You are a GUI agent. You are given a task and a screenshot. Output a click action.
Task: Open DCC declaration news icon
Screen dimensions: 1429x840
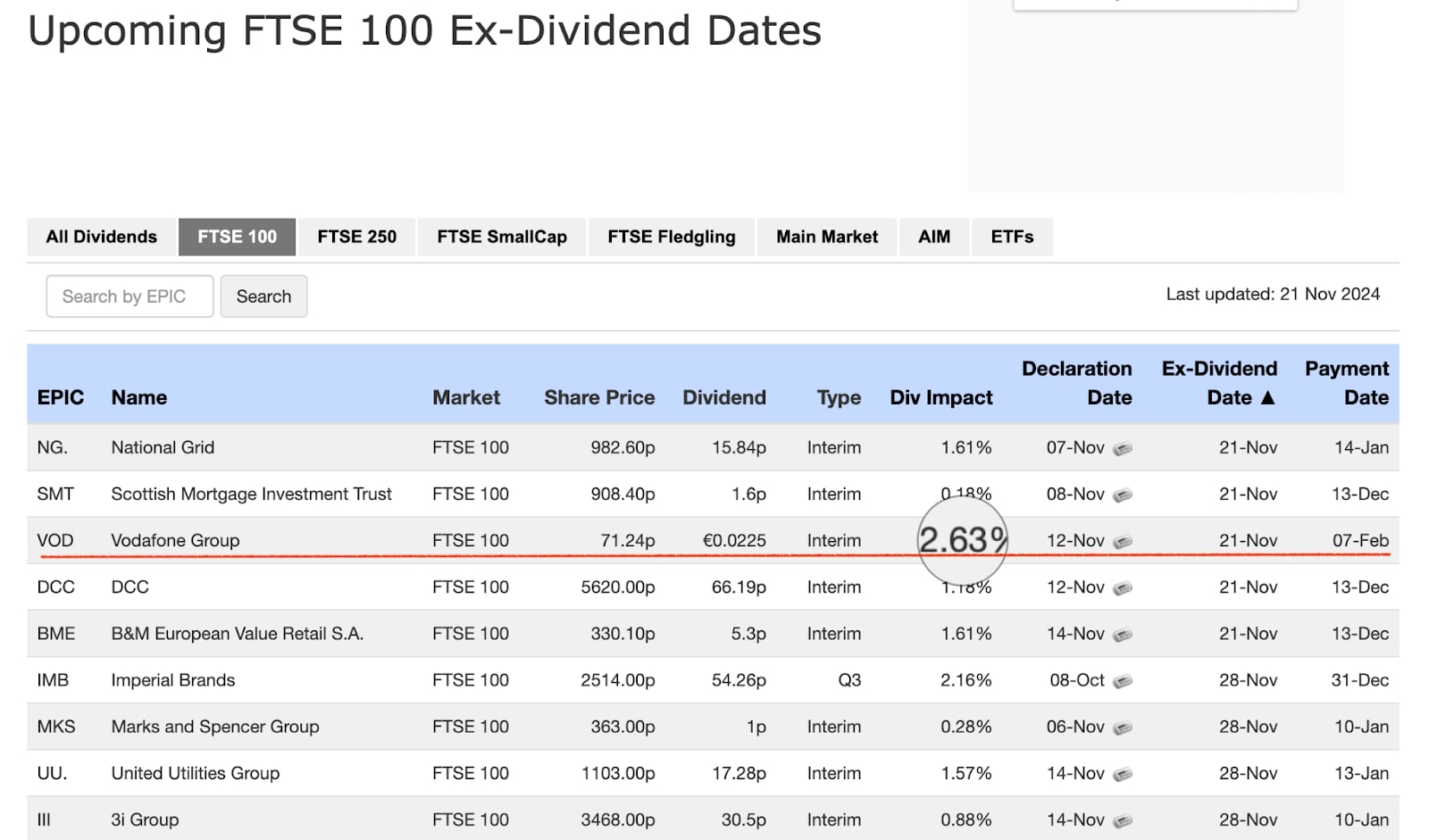pyautogui.click(x=1123, y=587)
